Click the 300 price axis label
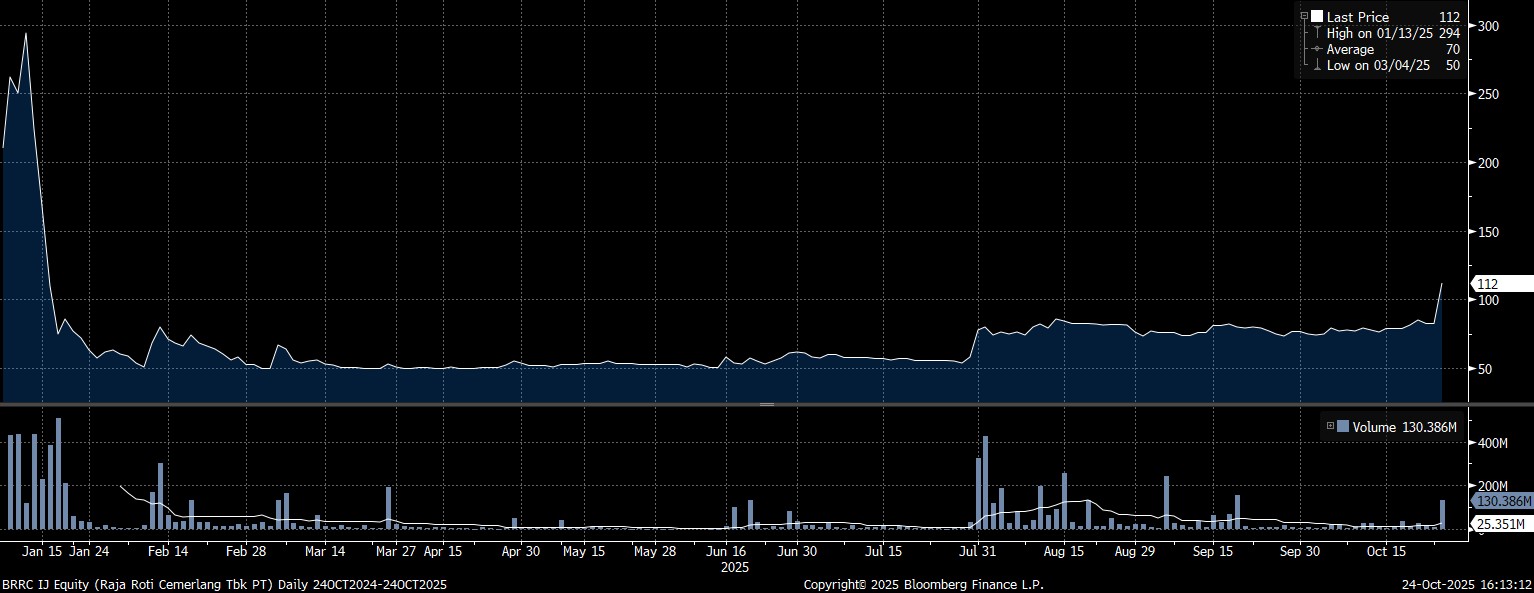The height and width of the screenshot is (593, 1534). point(1487,26)
